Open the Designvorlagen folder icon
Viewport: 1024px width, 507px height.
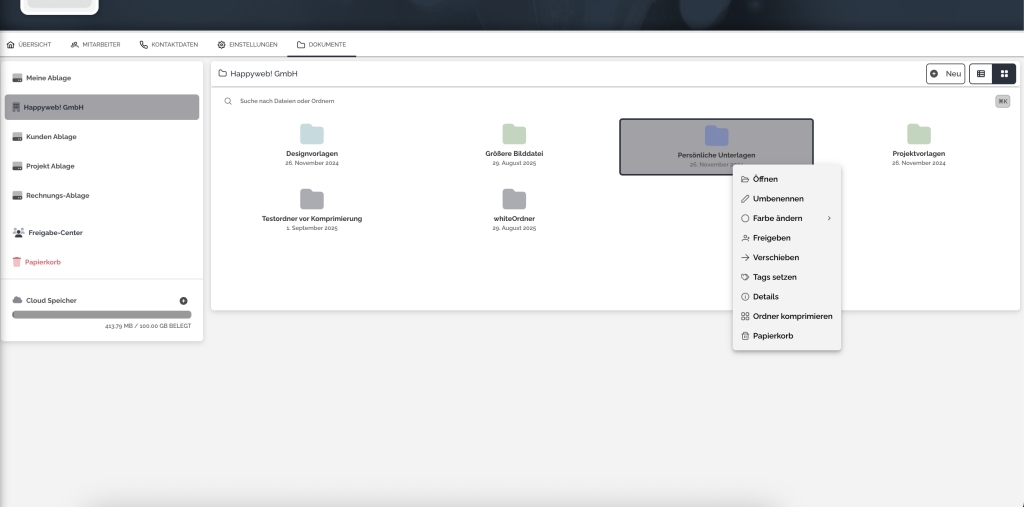pos(312,134)
